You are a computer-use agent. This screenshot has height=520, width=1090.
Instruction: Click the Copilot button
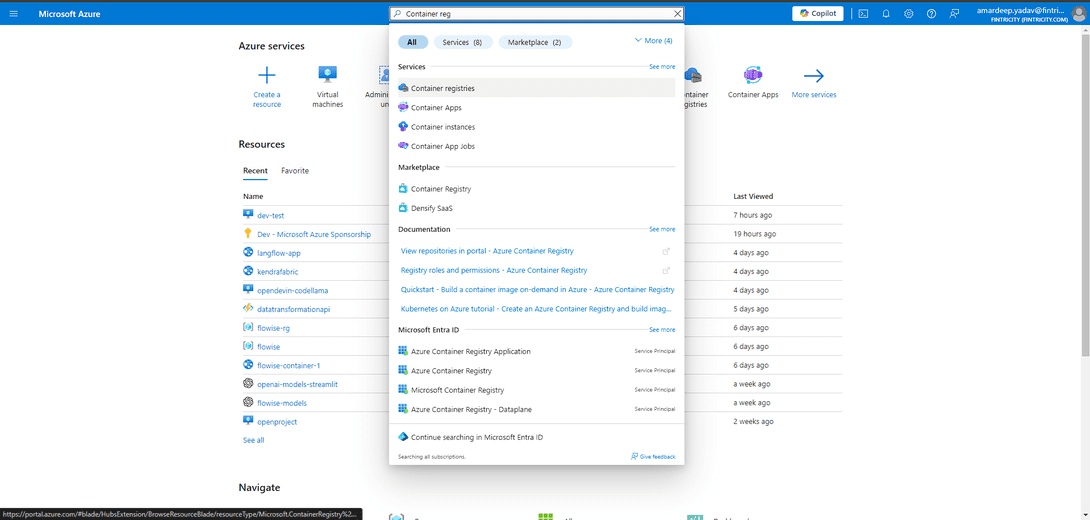point(818,13)
